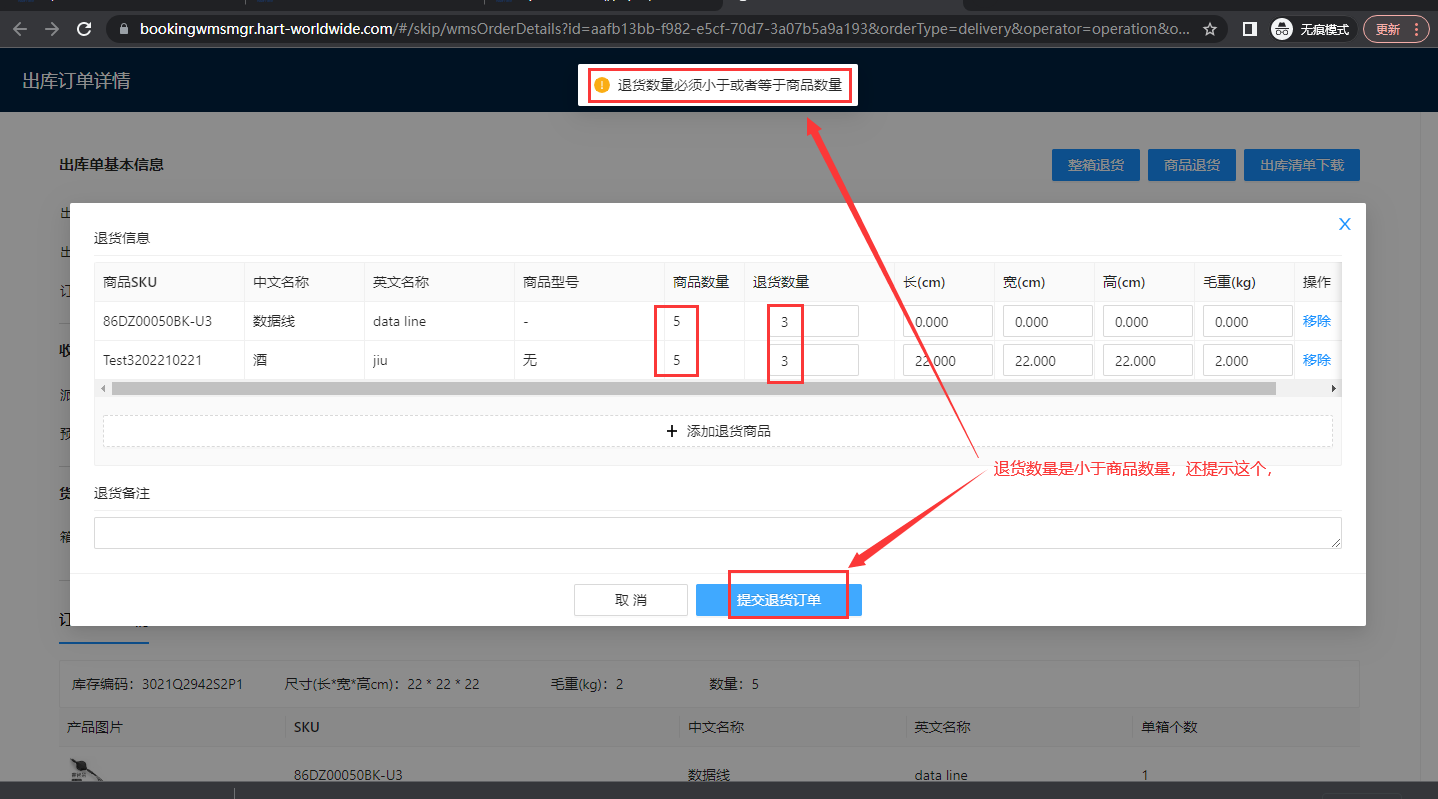This screenshot has height=799, width=1438.
Task: Click the incognito mode icon
Action: [1282, 29]
